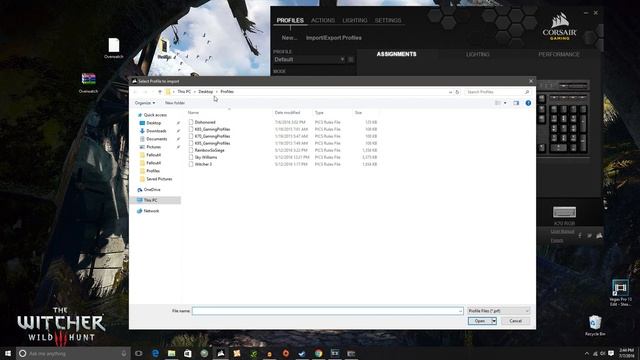Click the Help icon in the file dialog

click(x=528, y=103)
